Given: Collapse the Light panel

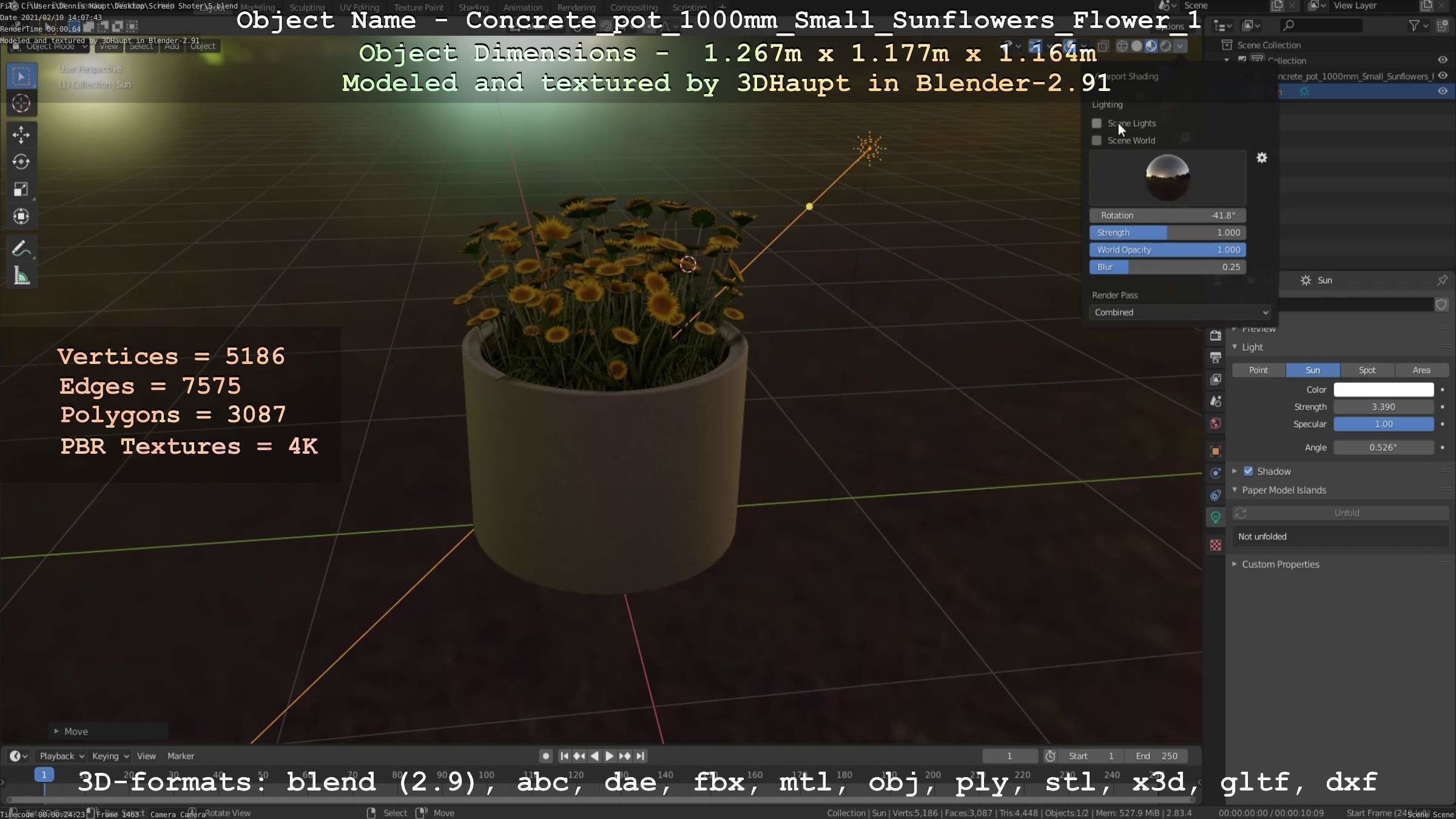Looking at the screenshot, I should 1235,347.
